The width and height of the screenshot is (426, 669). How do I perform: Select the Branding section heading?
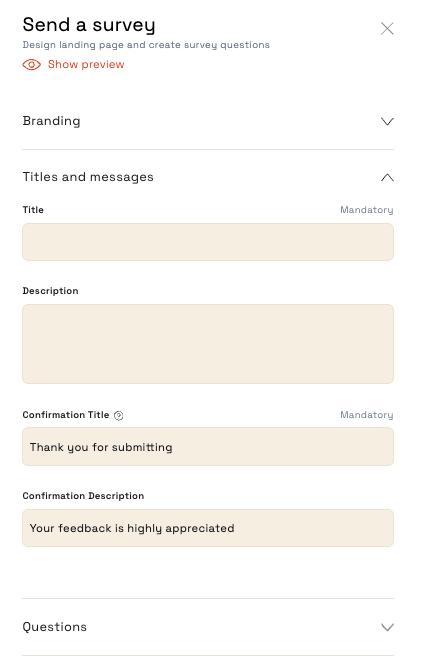click(x=51, y=121)
